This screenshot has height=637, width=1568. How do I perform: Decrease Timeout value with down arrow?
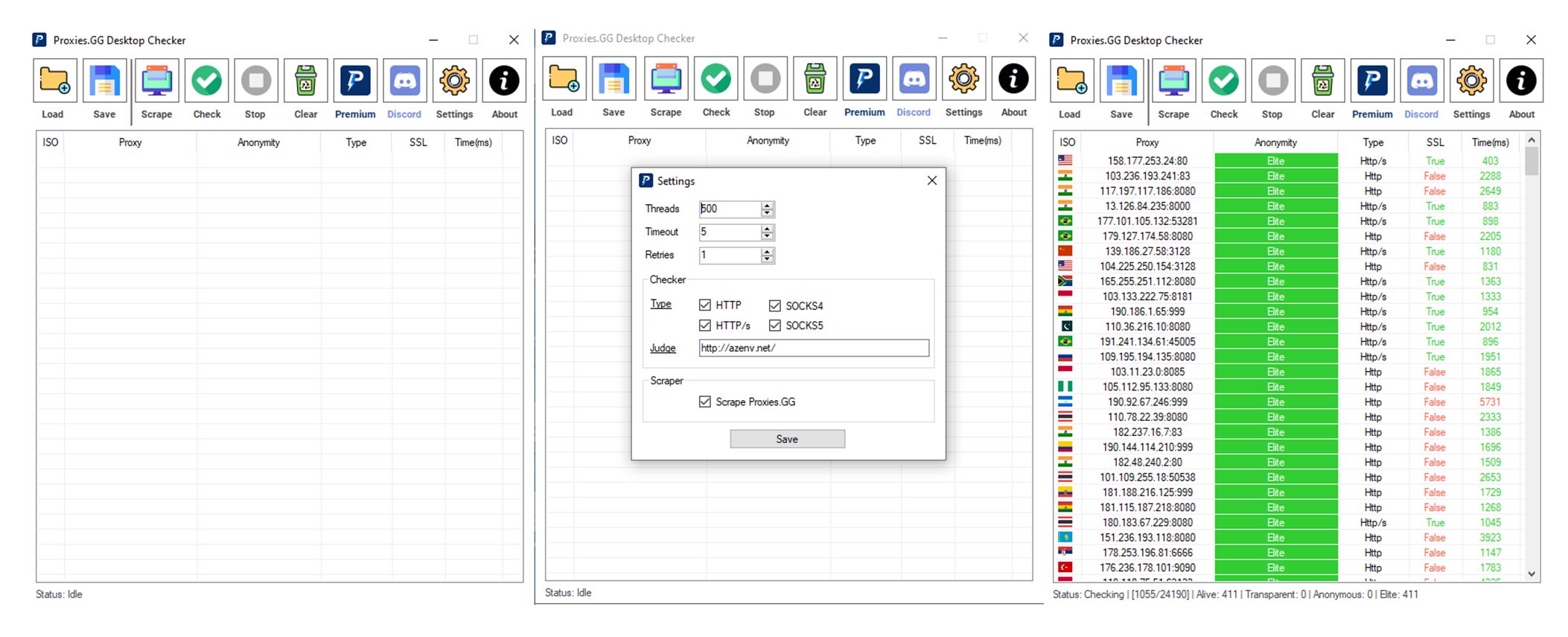pyautogui.click(x=768, y=236)
